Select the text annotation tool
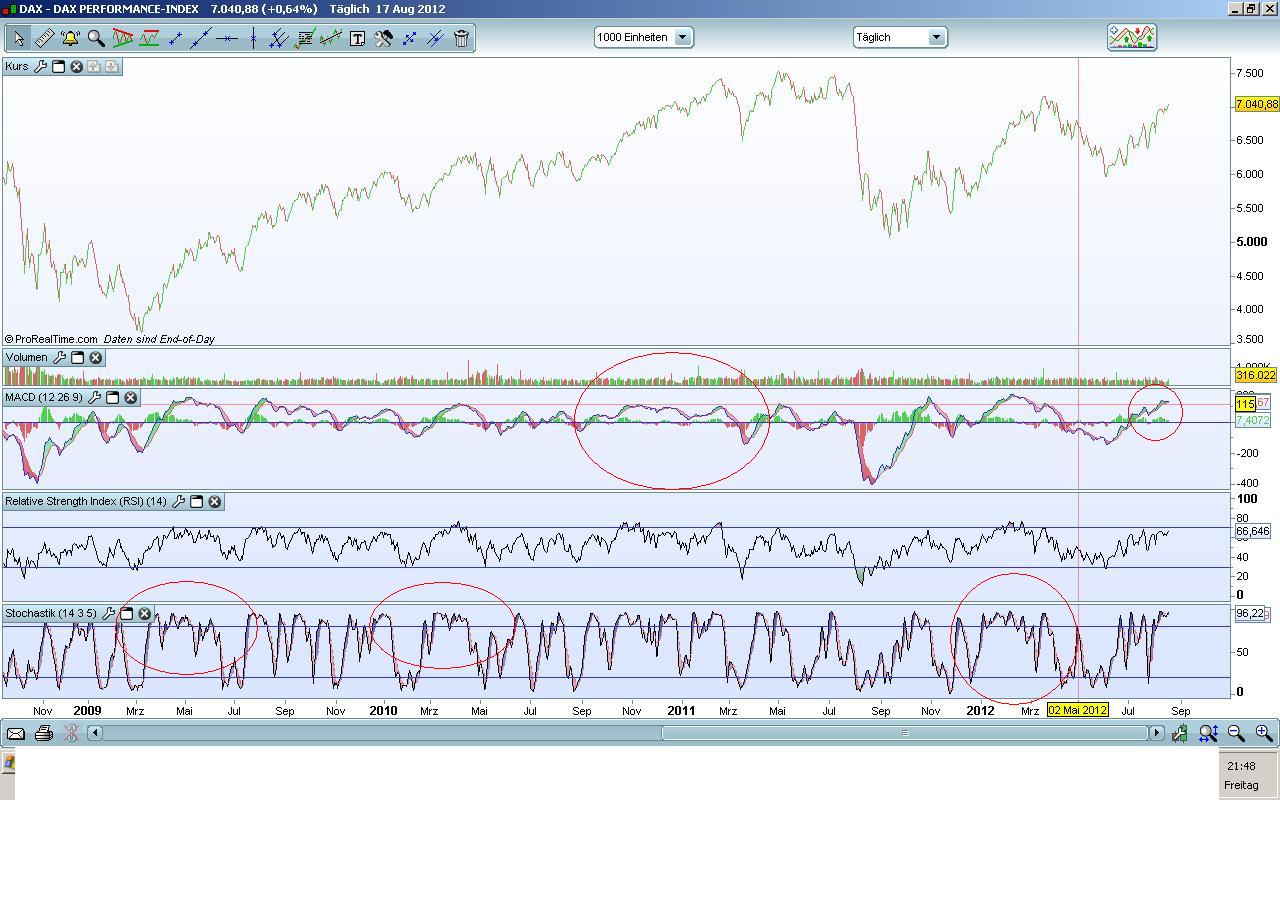The width and height of the screenshot is (1280, 900). pos(357,38)
